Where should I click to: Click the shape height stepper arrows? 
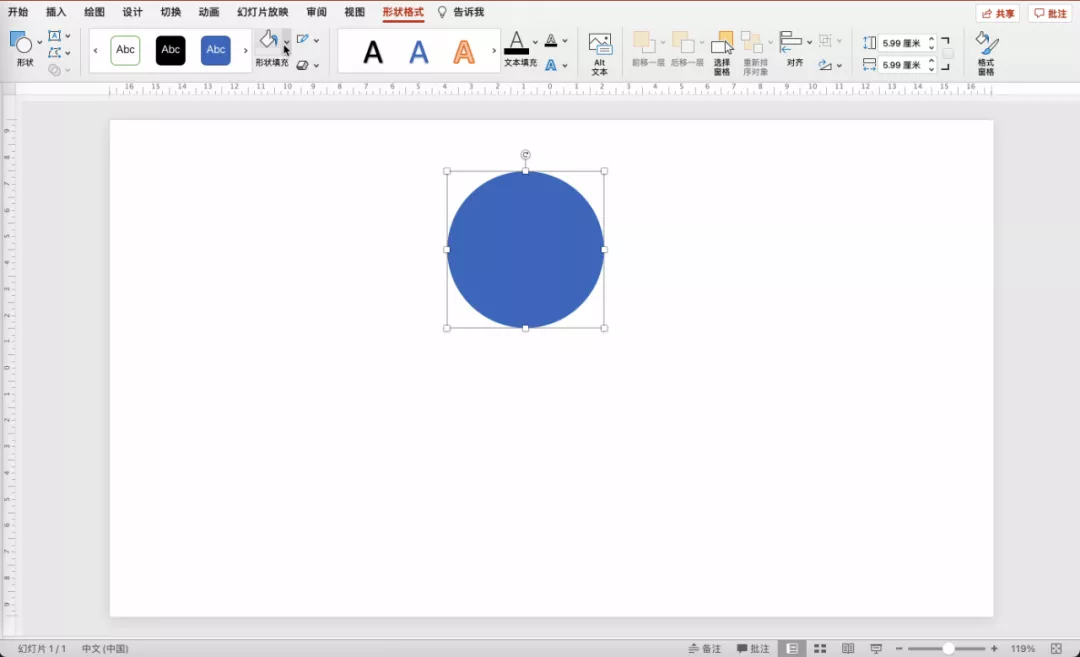(x=931, y=43)
